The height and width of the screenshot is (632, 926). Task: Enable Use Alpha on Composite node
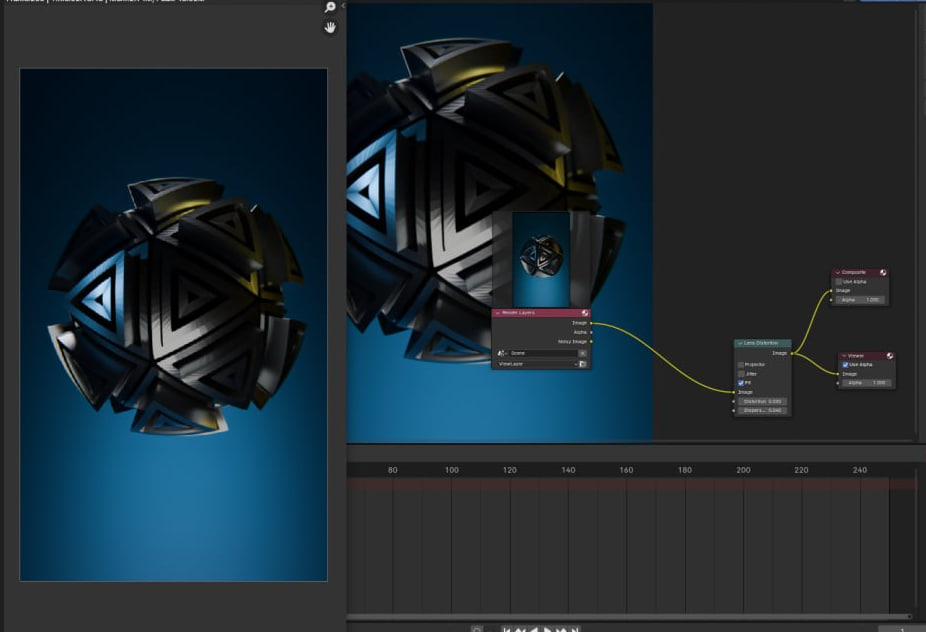tap(839, 281)
